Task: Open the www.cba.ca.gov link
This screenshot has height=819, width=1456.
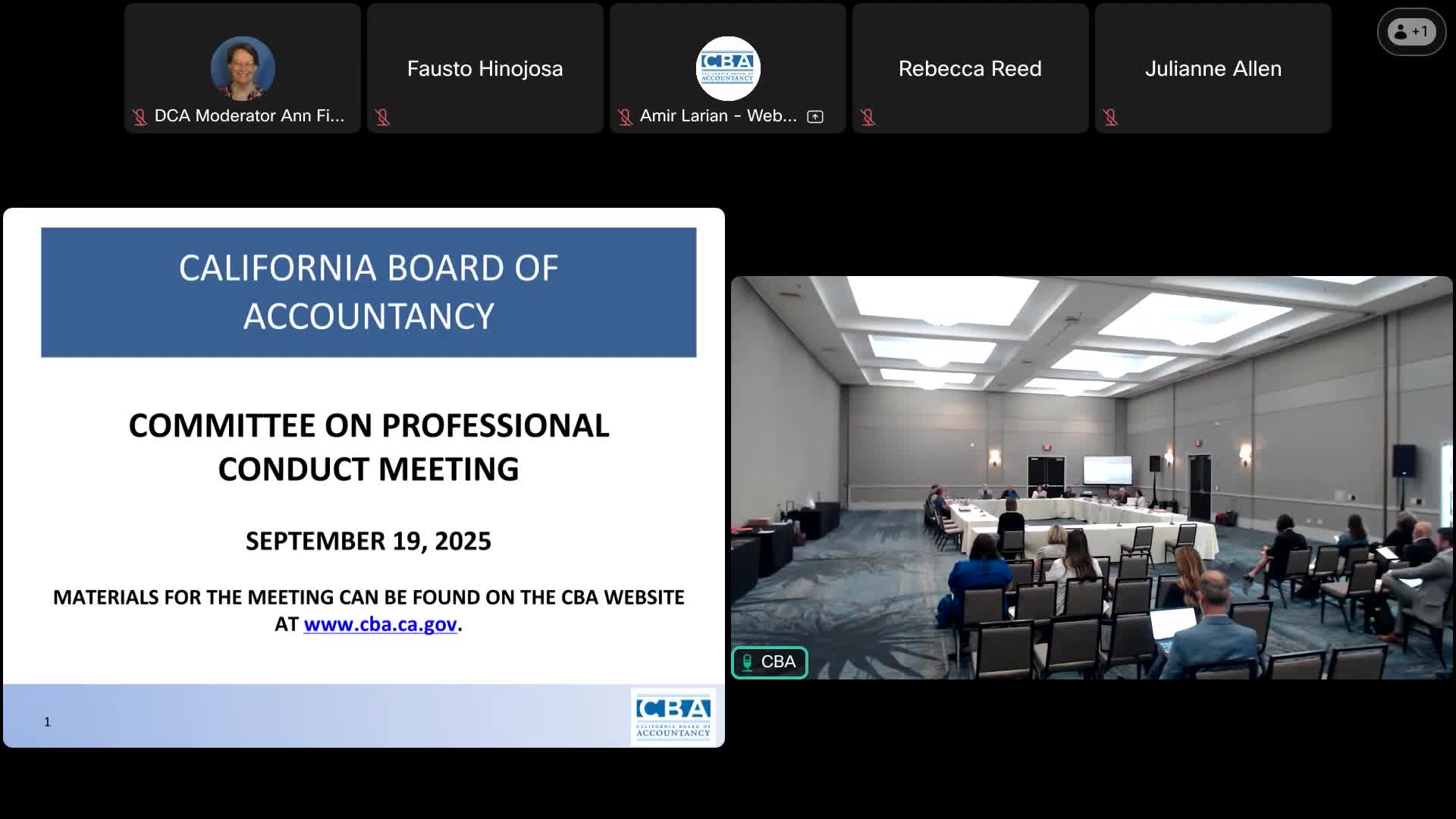Action: 380,624
